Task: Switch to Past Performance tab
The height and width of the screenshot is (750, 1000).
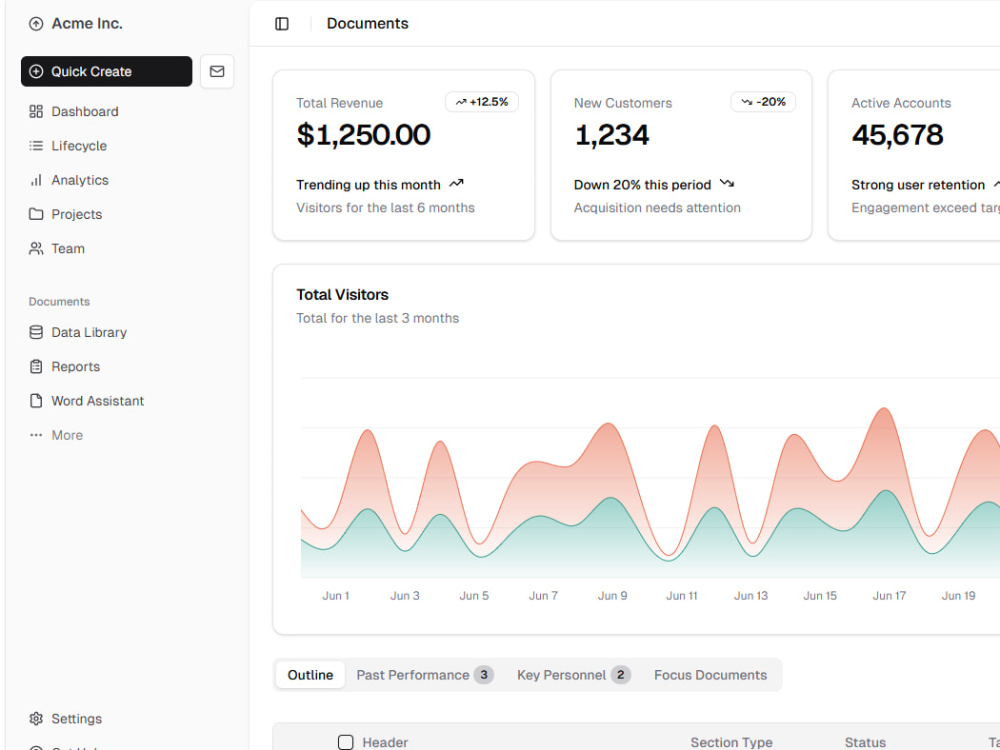Action: (x=425, y=675)
